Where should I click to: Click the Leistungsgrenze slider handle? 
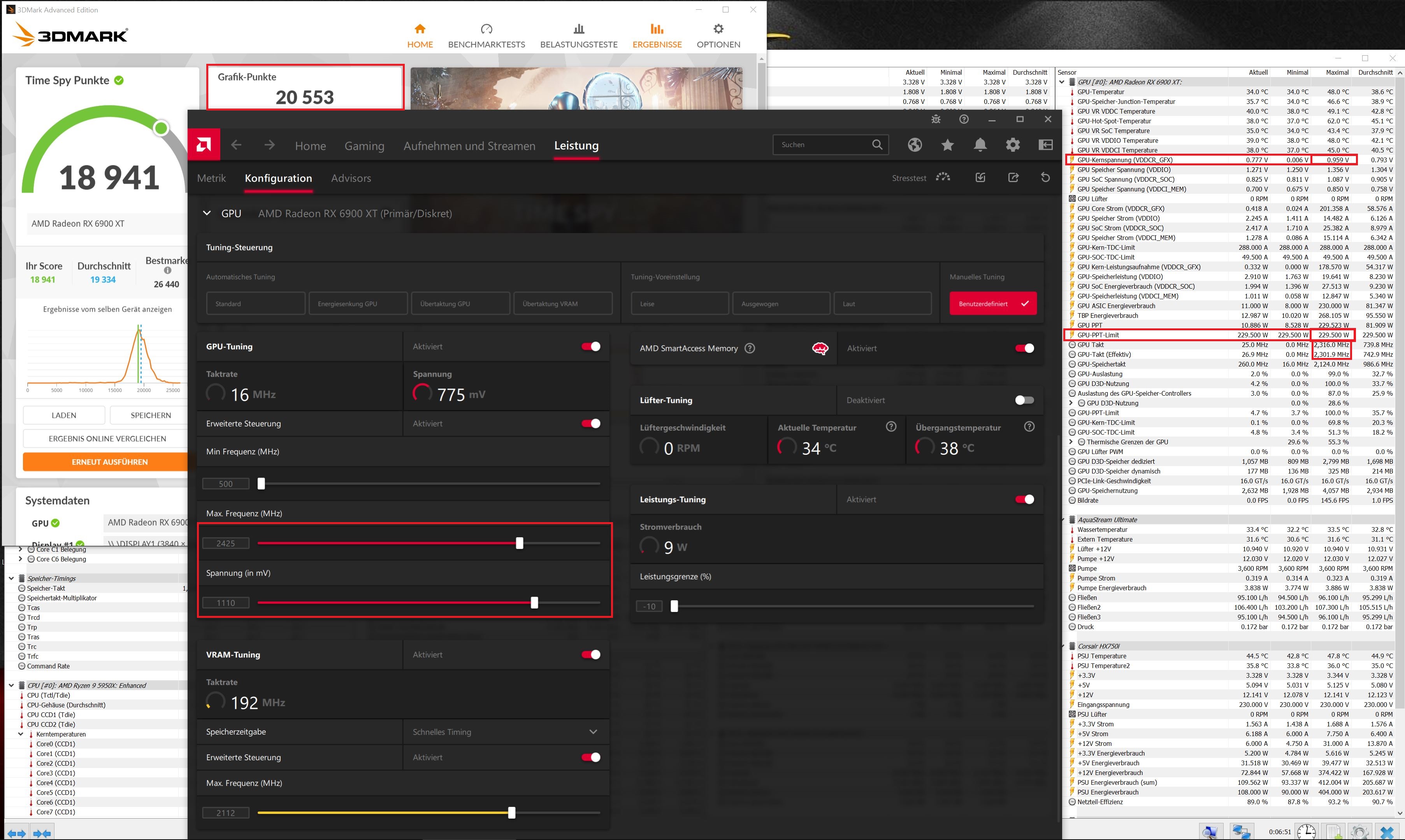[x=674, y=606]
